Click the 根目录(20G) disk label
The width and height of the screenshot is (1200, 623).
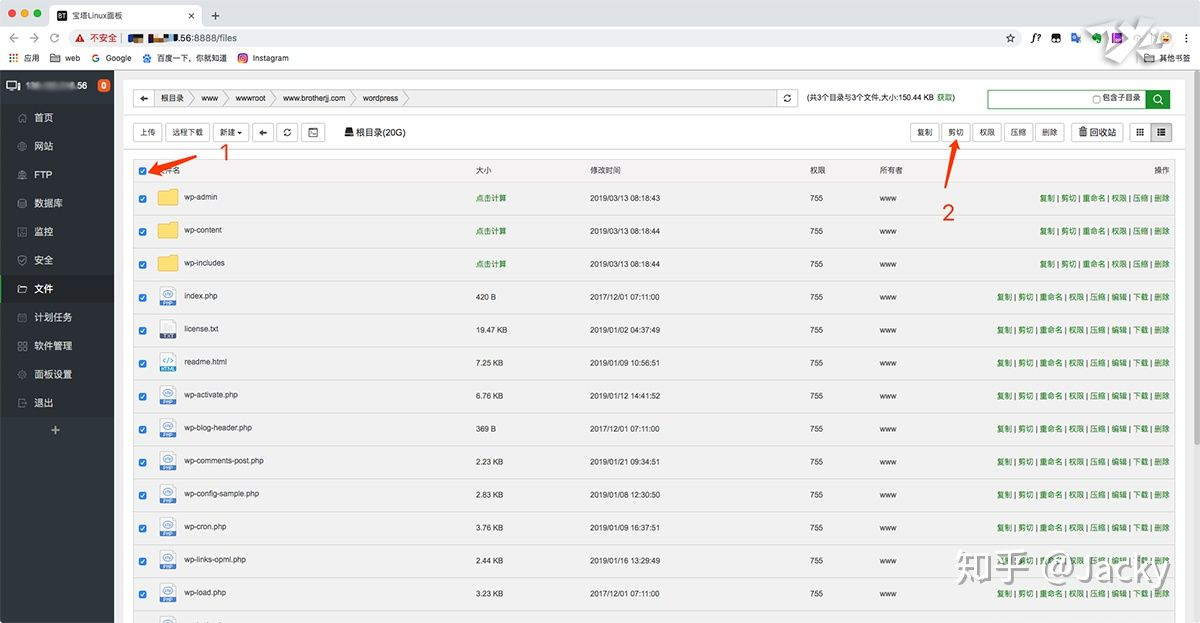coord(374,132)
